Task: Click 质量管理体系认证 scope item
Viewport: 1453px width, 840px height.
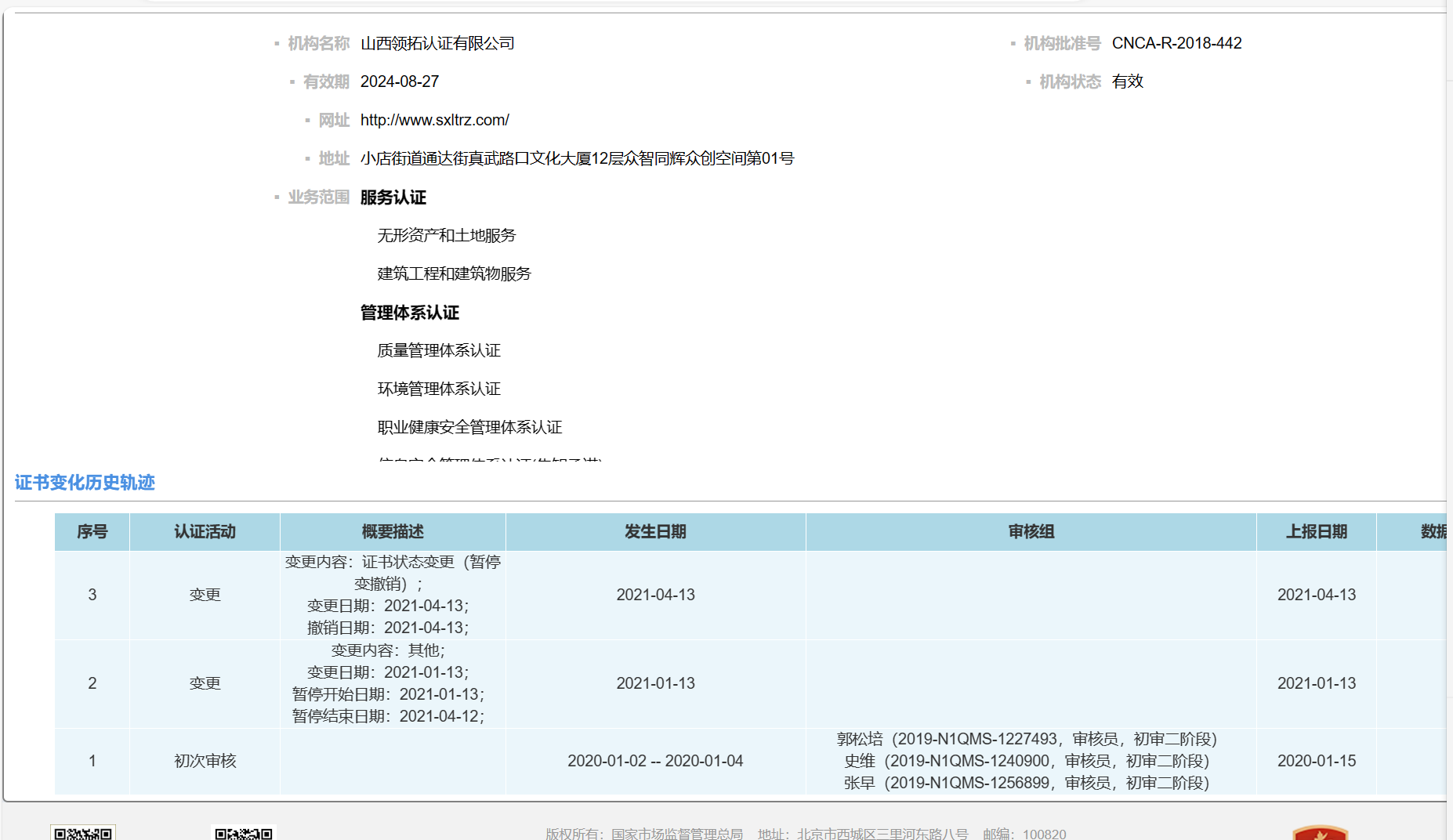Action: click(x=439, y=350)
